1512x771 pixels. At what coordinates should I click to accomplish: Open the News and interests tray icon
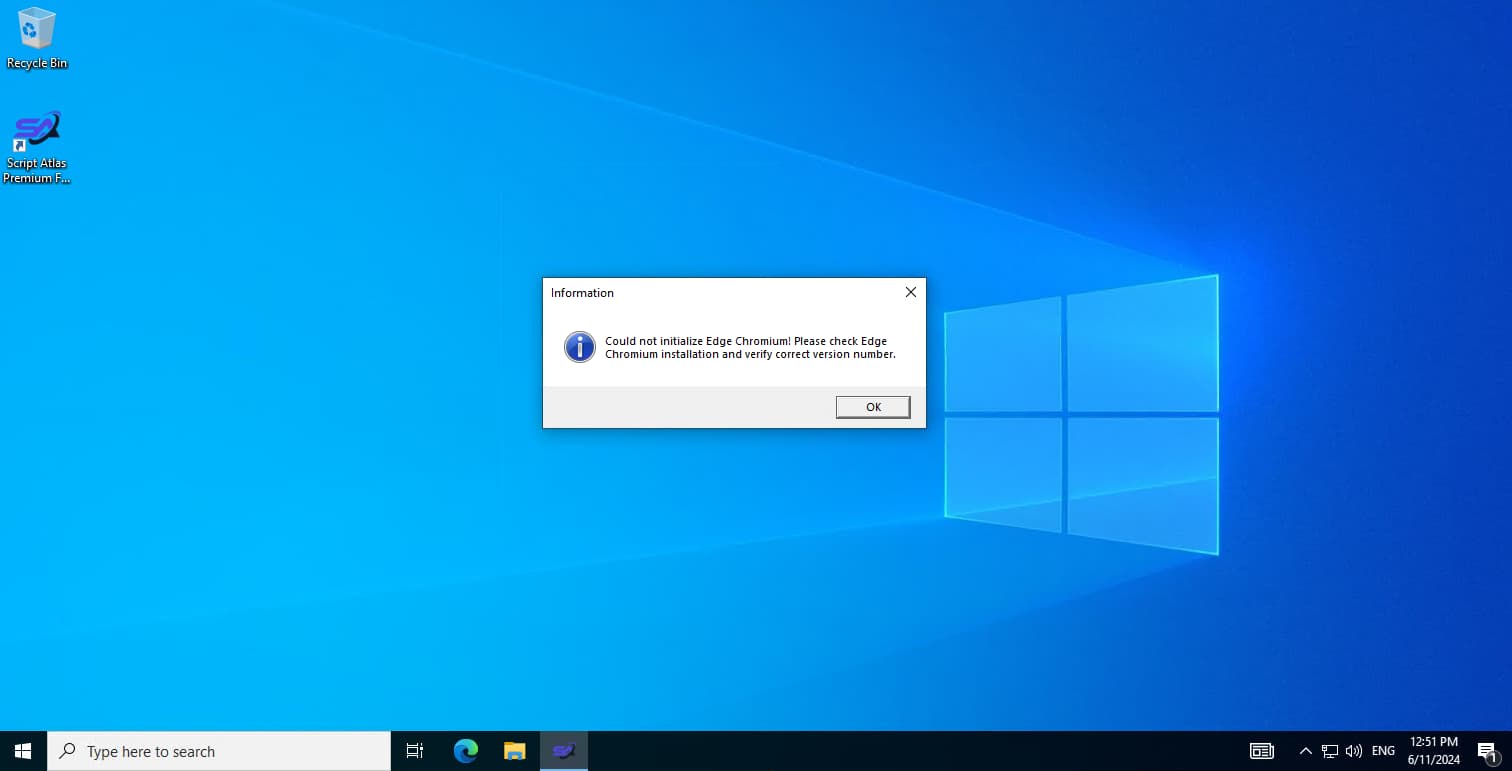tap(1262, 751)
